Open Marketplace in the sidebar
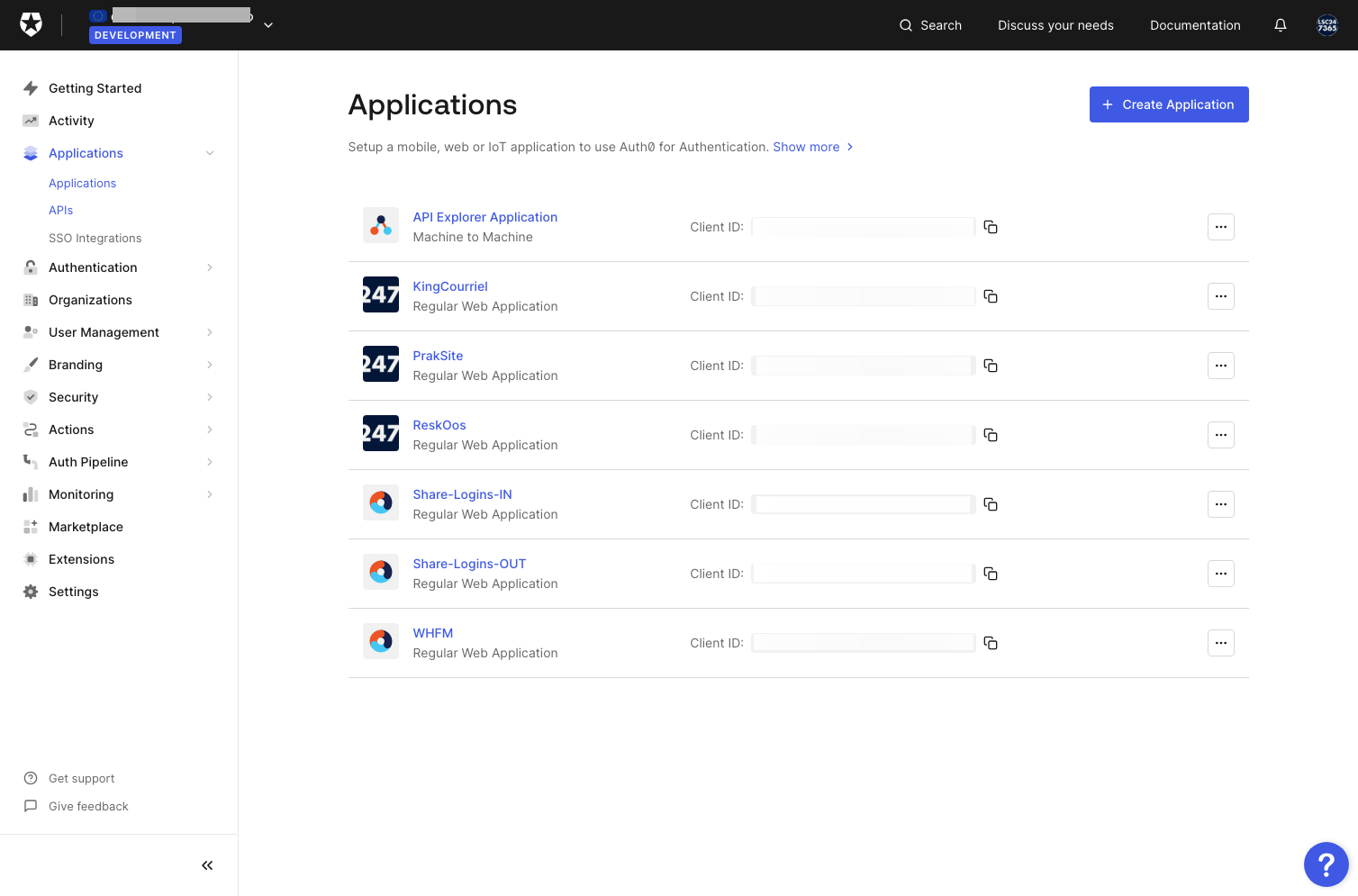1358x896 pixels. pyautogui.click(x=86, y=527)
